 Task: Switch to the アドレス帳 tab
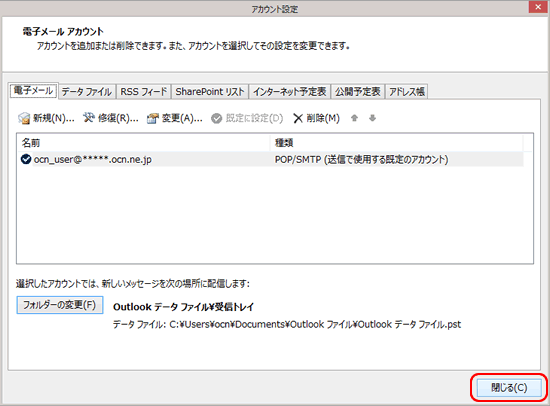407,92
